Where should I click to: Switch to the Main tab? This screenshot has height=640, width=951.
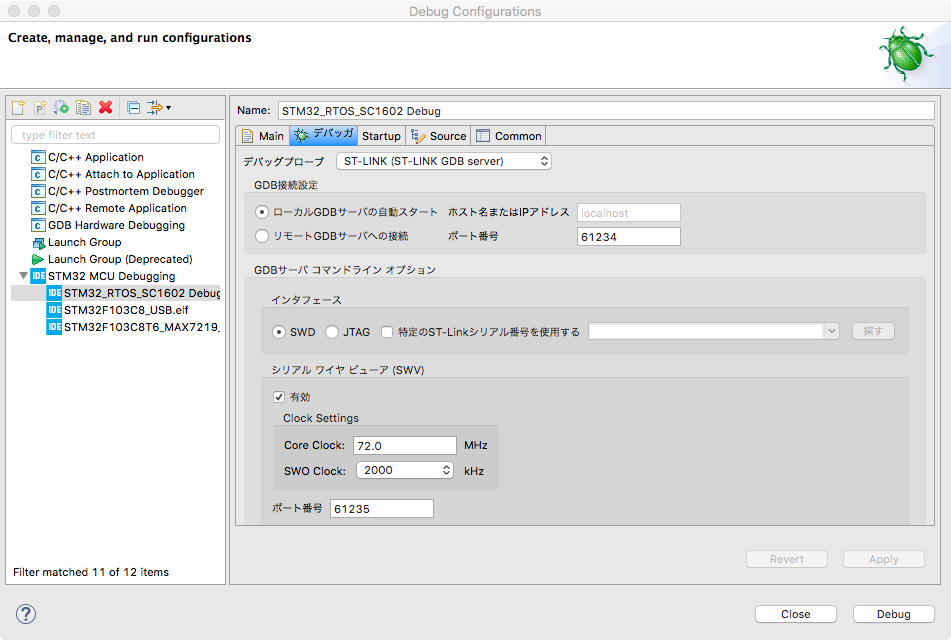pyautogui.click(x=263, y=136)
